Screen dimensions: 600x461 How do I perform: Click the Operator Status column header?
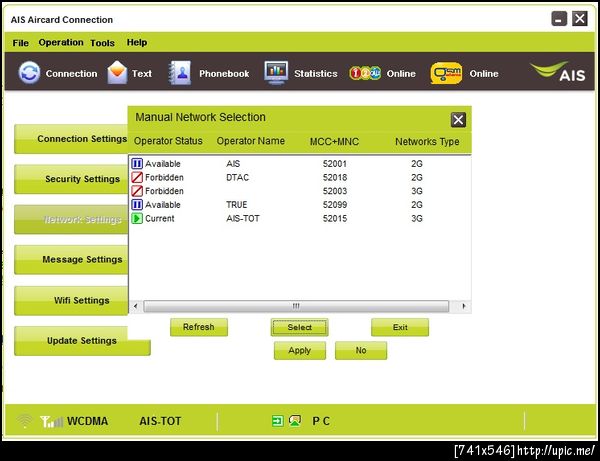[168, 141]
